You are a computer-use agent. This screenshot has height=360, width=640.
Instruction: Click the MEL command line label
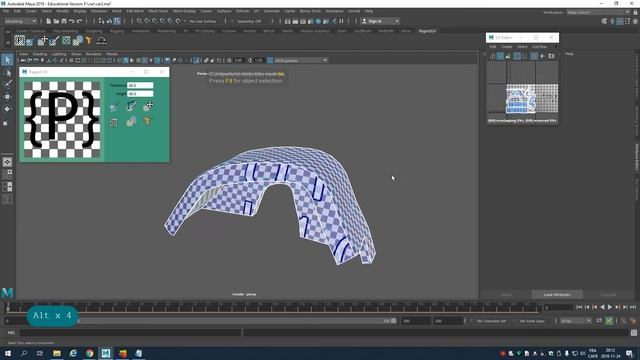(x=11, y=333)
